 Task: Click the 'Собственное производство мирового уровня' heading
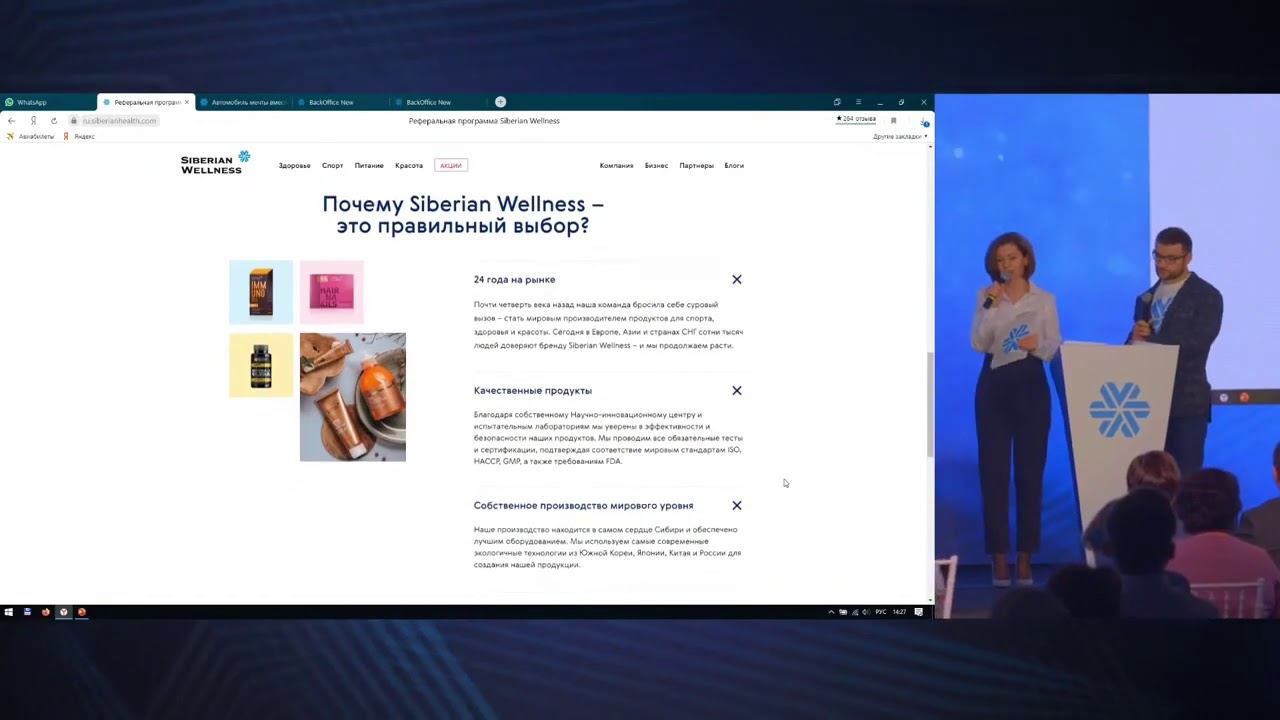[583, 505]
